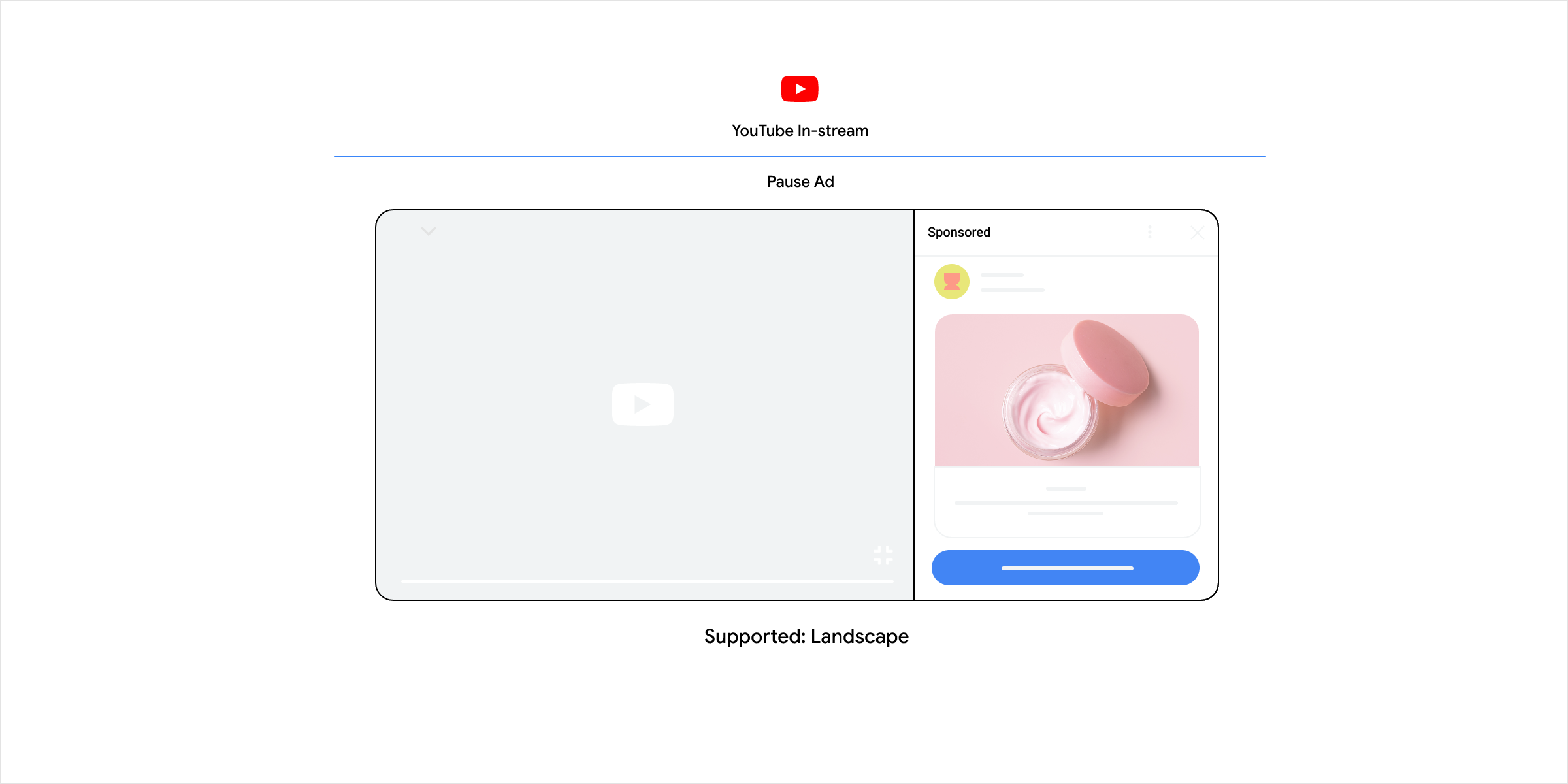Click the advertiser name placeholder line
The width and height of the screenshot is (1568, 784).
click(1002, 275)
